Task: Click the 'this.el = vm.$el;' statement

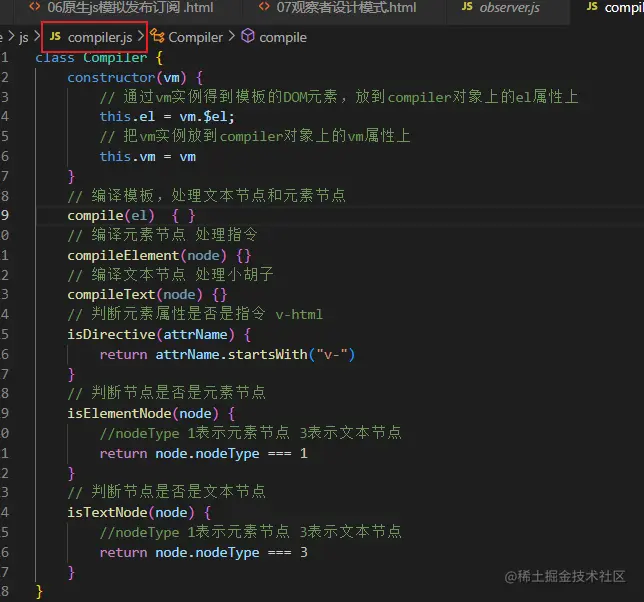Action: pyautogui.click(x=167, y=117)
